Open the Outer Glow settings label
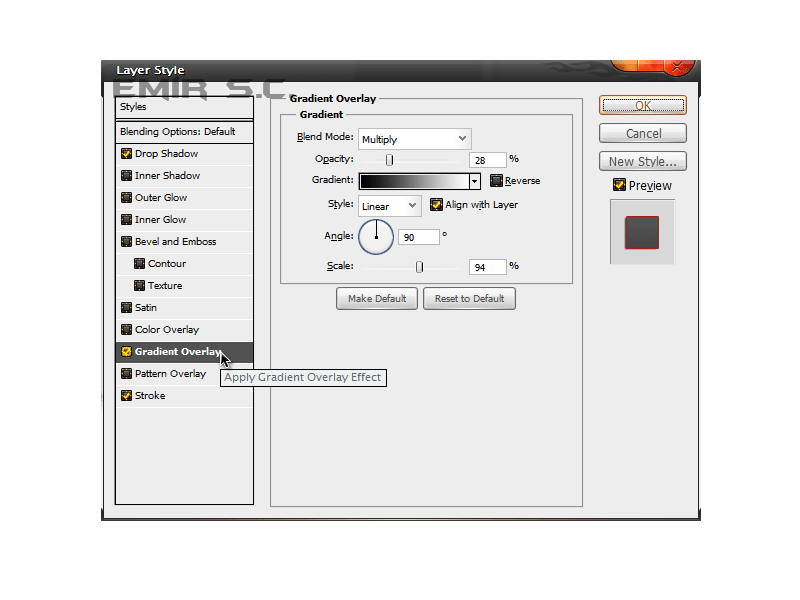Screen dimensions: 800x600 161,197
